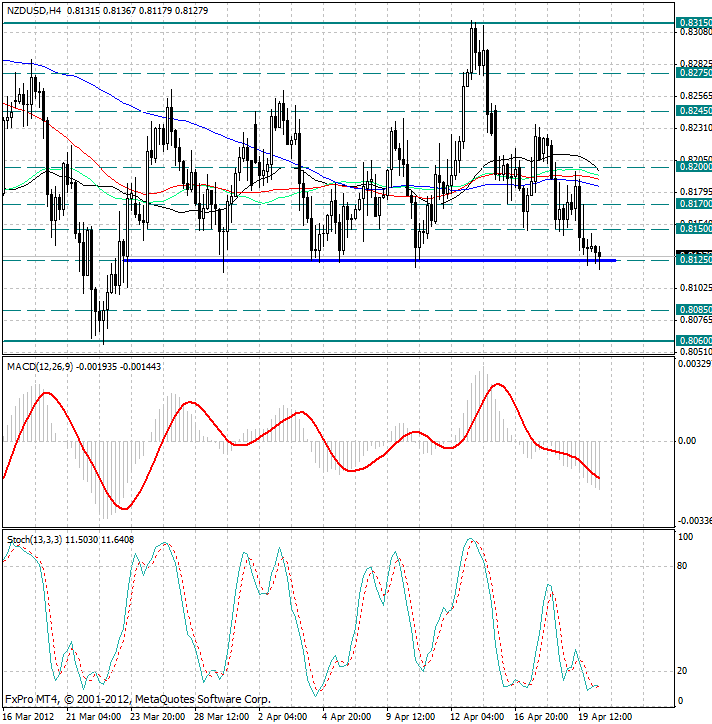Click the 16 Mar 2012 date label
This screenshot has height=724, width=712.
click(x=29, y=717)
